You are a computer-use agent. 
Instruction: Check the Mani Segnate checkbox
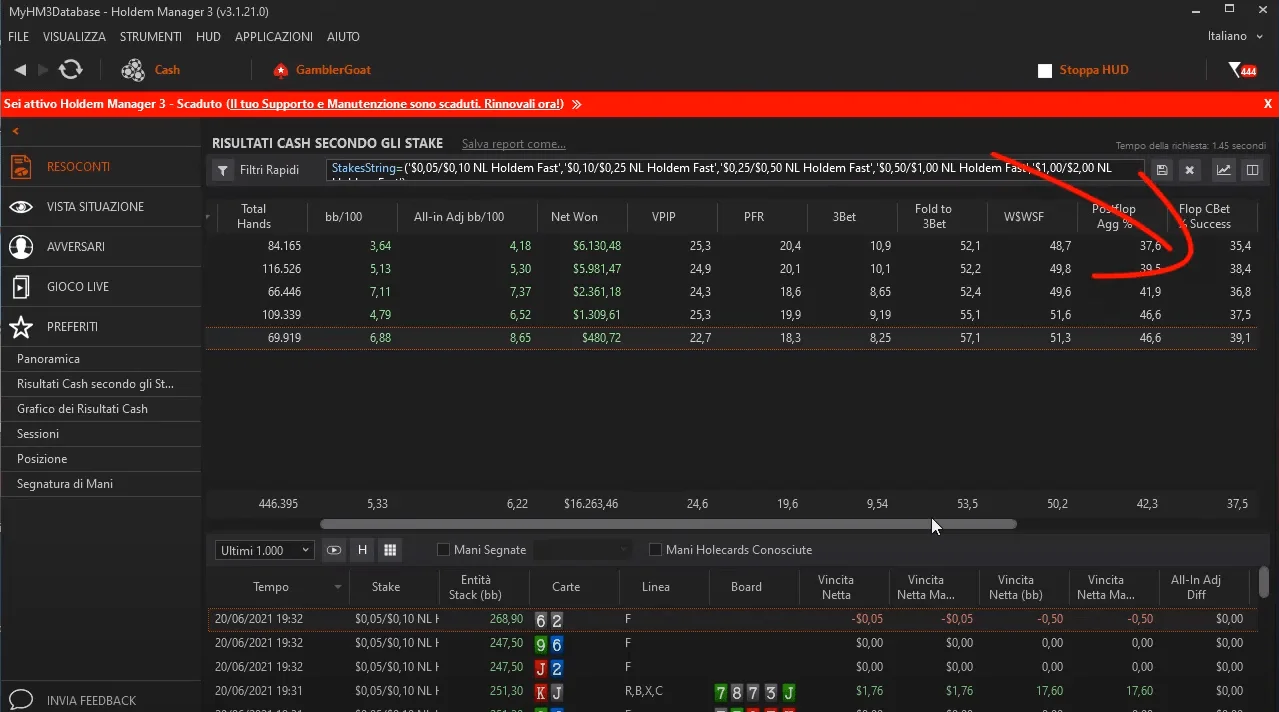pos(444,550)
